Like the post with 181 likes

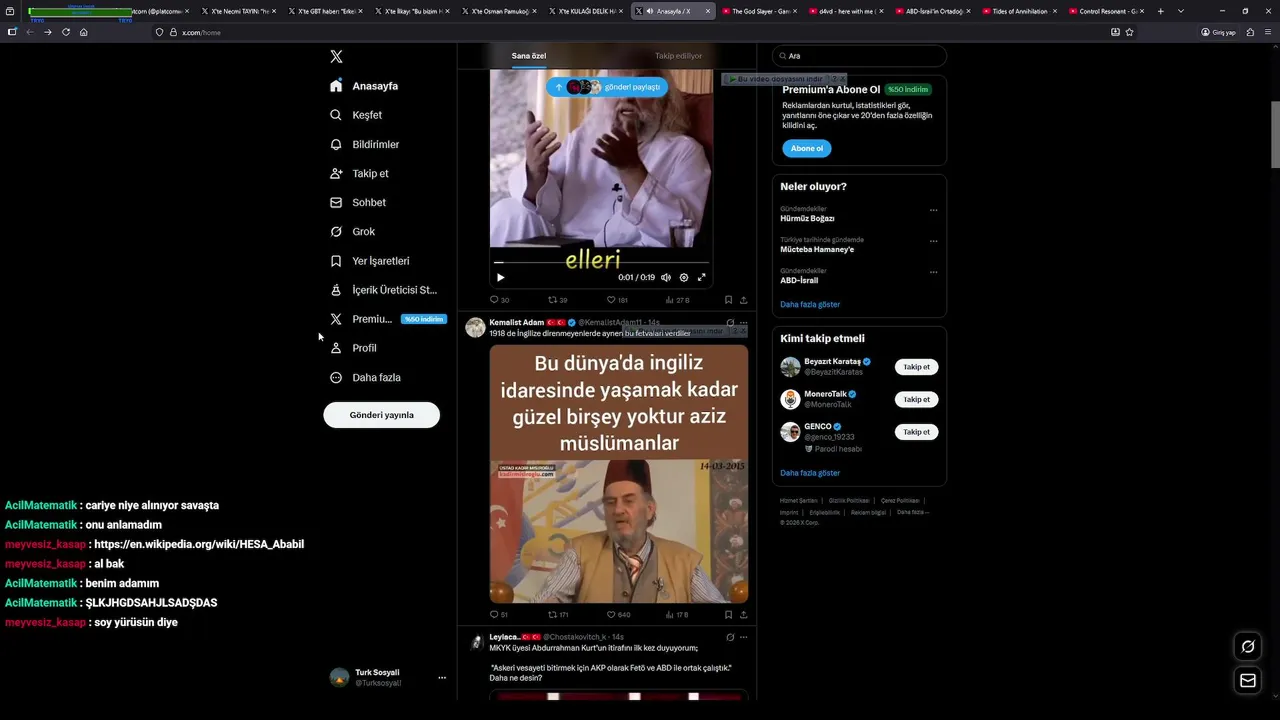coord(617,300)
